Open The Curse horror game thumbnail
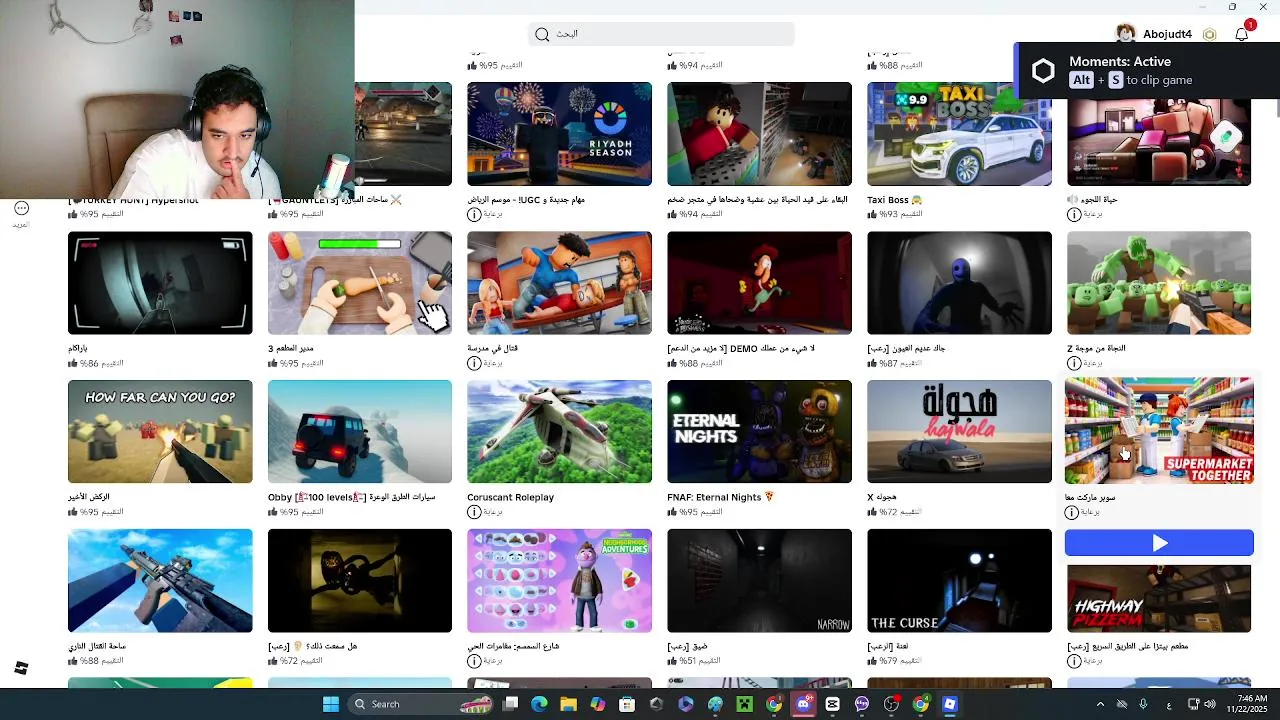The image size is (1280, 720). tap(959, 581)
